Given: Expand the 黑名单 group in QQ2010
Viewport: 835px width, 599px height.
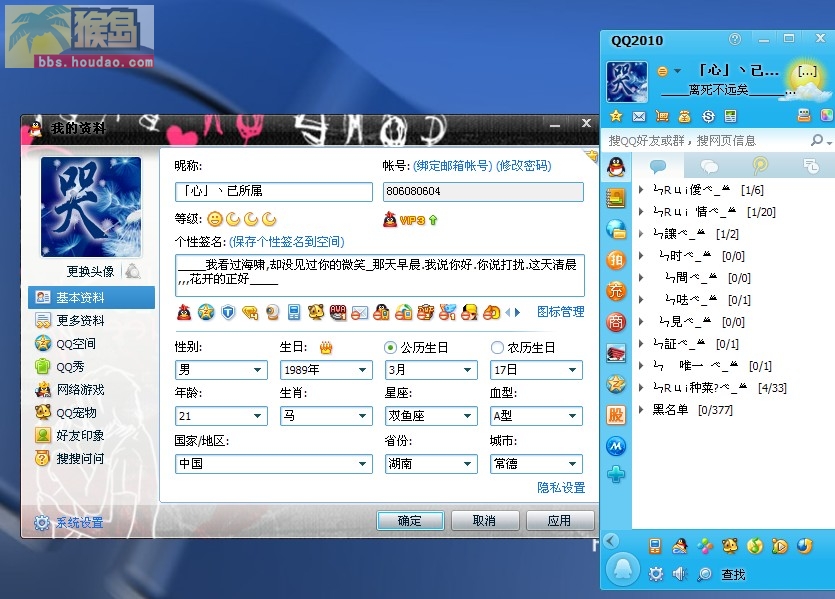Looking at the screenshot, I should tap(641, 409).
